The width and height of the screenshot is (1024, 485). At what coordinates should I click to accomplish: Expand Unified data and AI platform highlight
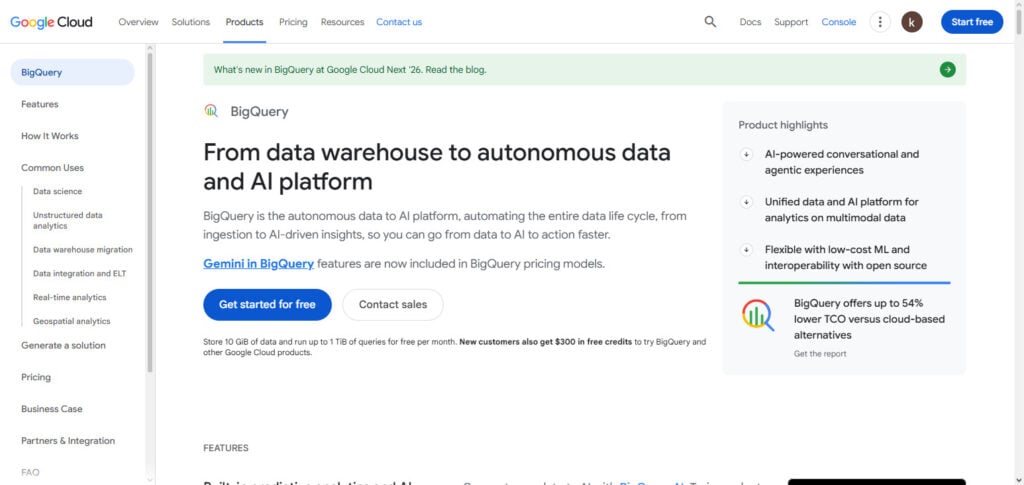tap(746, 202)
